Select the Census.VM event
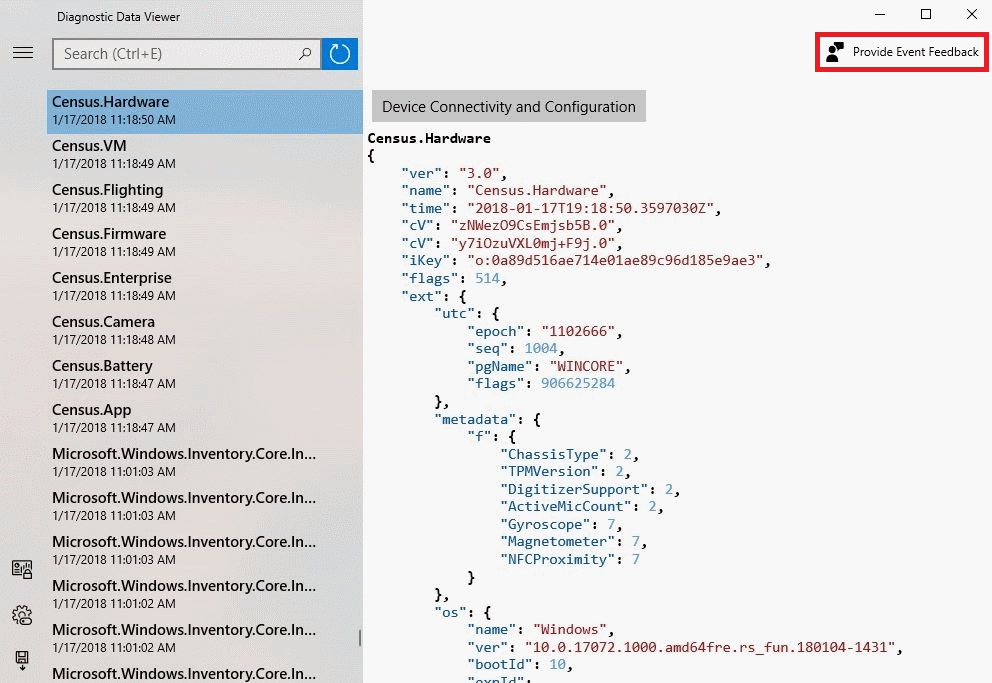 tap(204, 154)
